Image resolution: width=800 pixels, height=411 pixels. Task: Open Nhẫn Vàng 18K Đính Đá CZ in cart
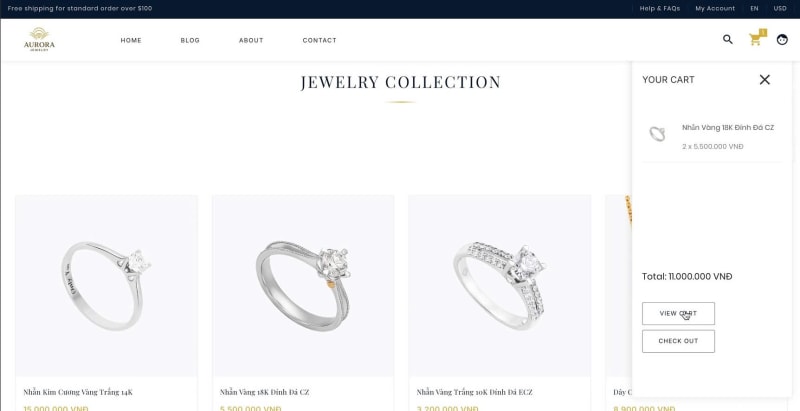(728, 127)
